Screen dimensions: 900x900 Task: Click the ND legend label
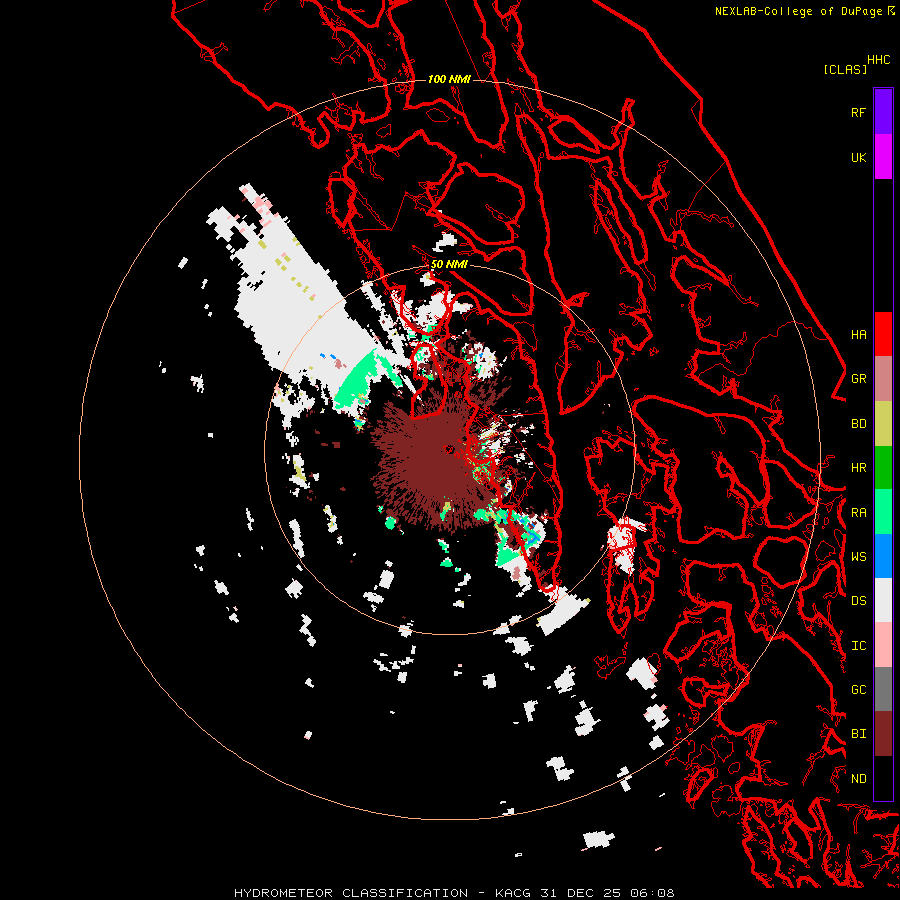click(x=858, y=779)
